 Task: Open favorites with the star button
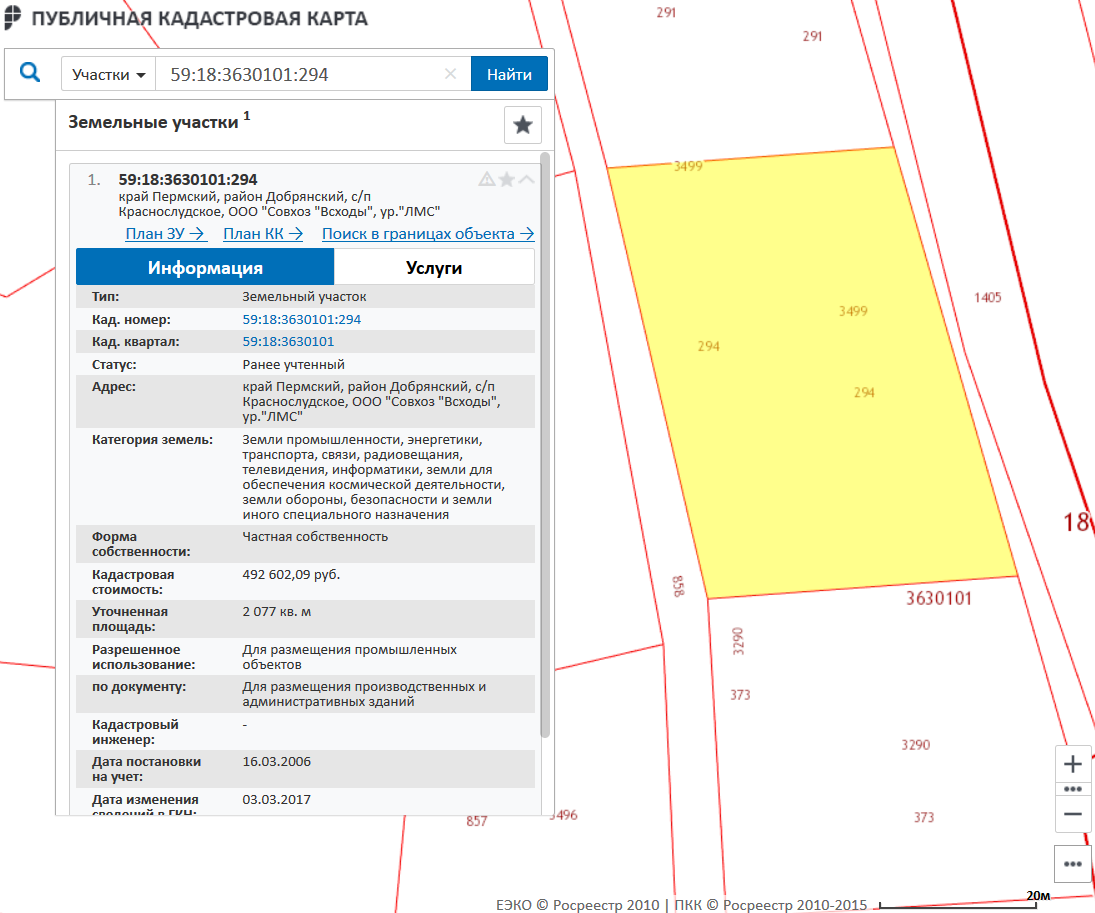[522, 125]
